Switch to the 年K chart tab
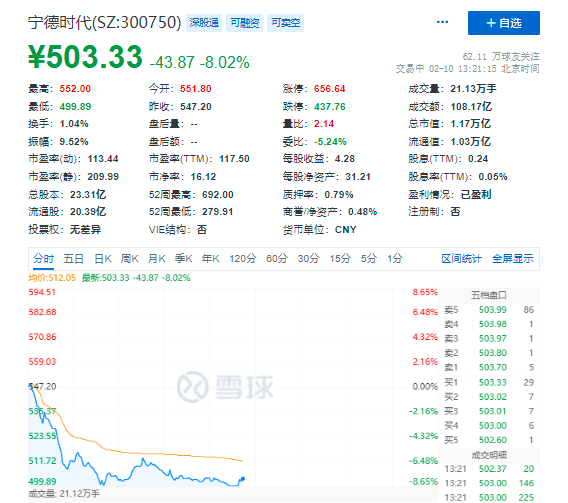The image size is (568, 503). (x=210, y=259)
